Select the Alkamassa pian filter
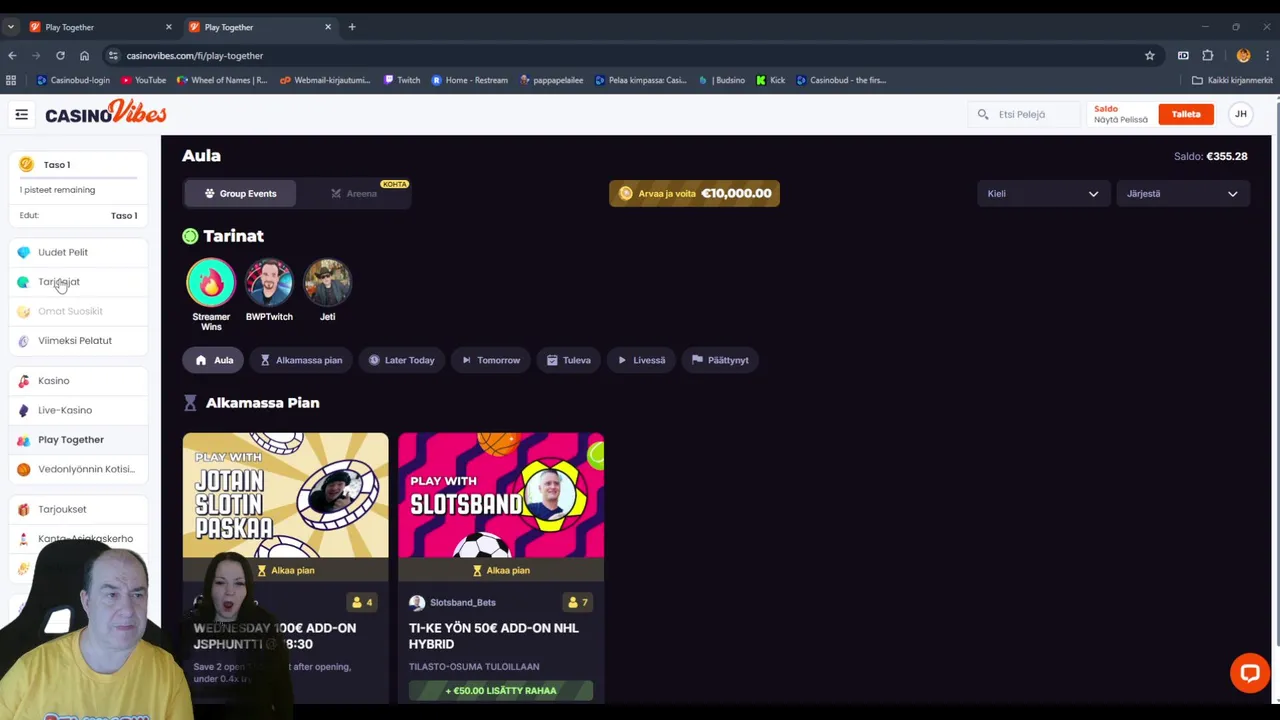1280x720 pixels. coord(301,360)
